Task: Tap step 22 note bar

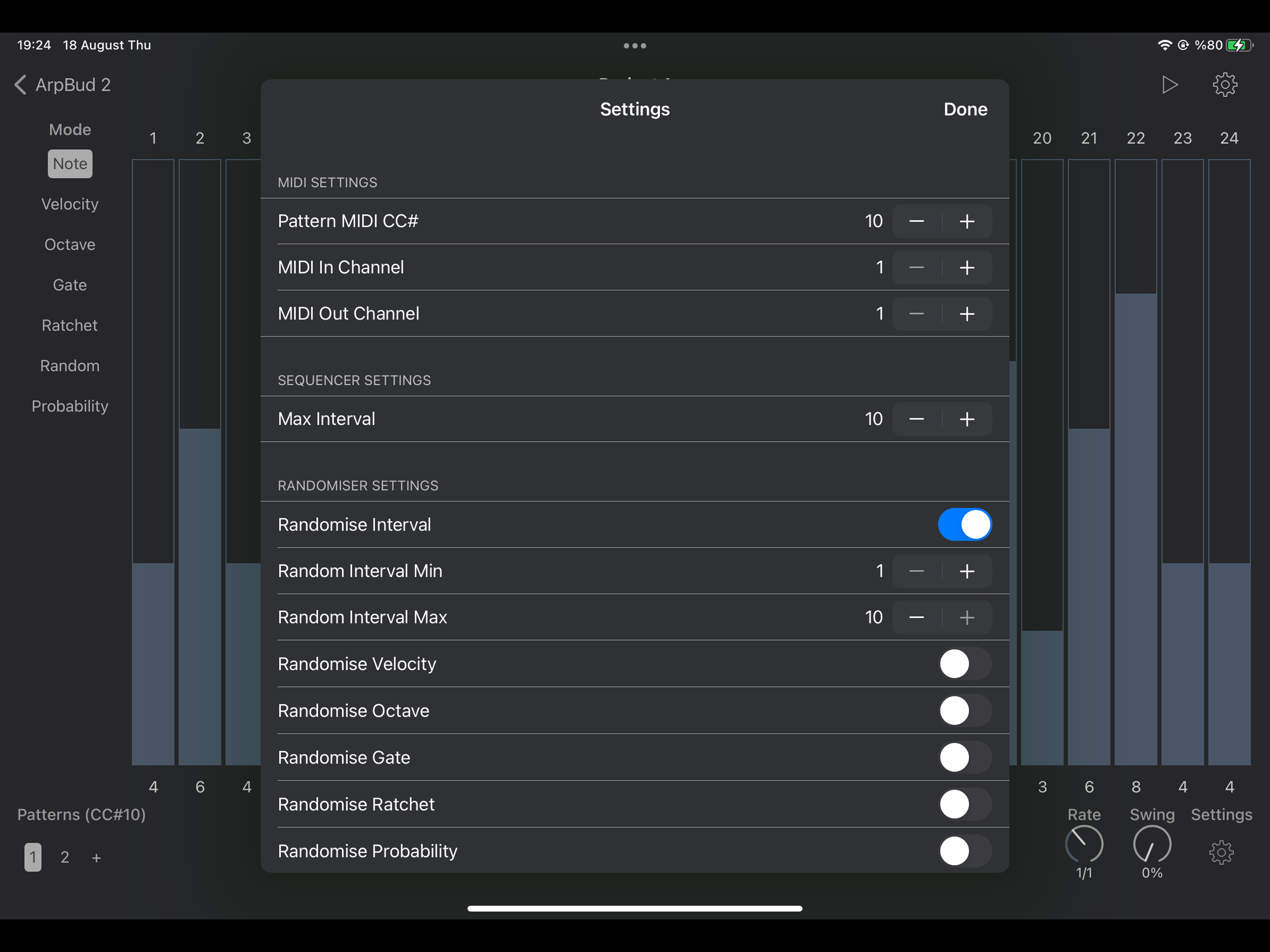Action: [1136, 462]
